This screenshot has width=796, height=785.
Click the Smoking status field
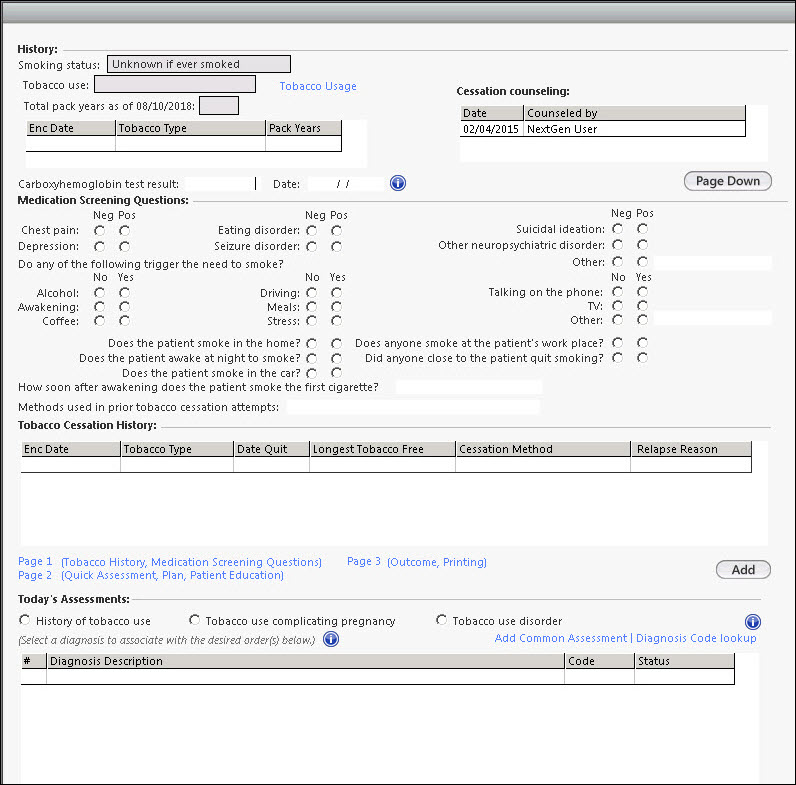(198, 64)
